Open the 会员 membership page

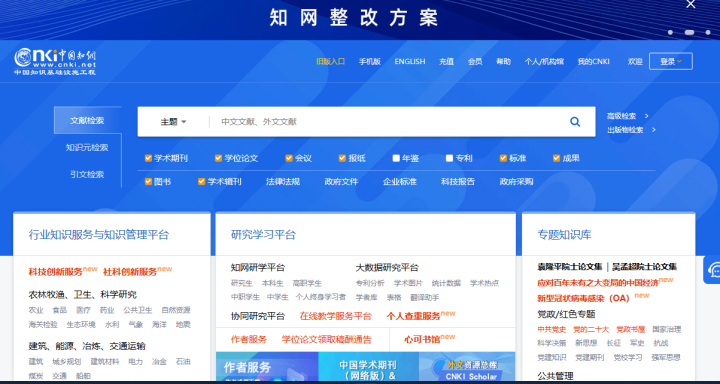[x=475, y=62]
